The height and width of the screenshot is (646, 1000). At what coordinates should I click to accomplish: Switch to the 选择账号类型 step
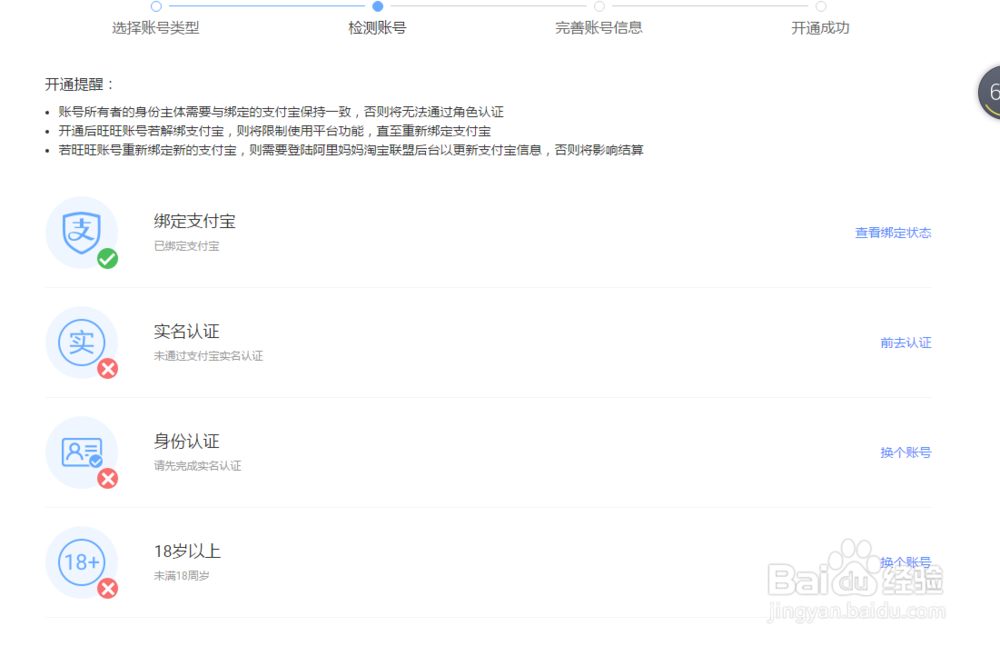click(156, 28)
